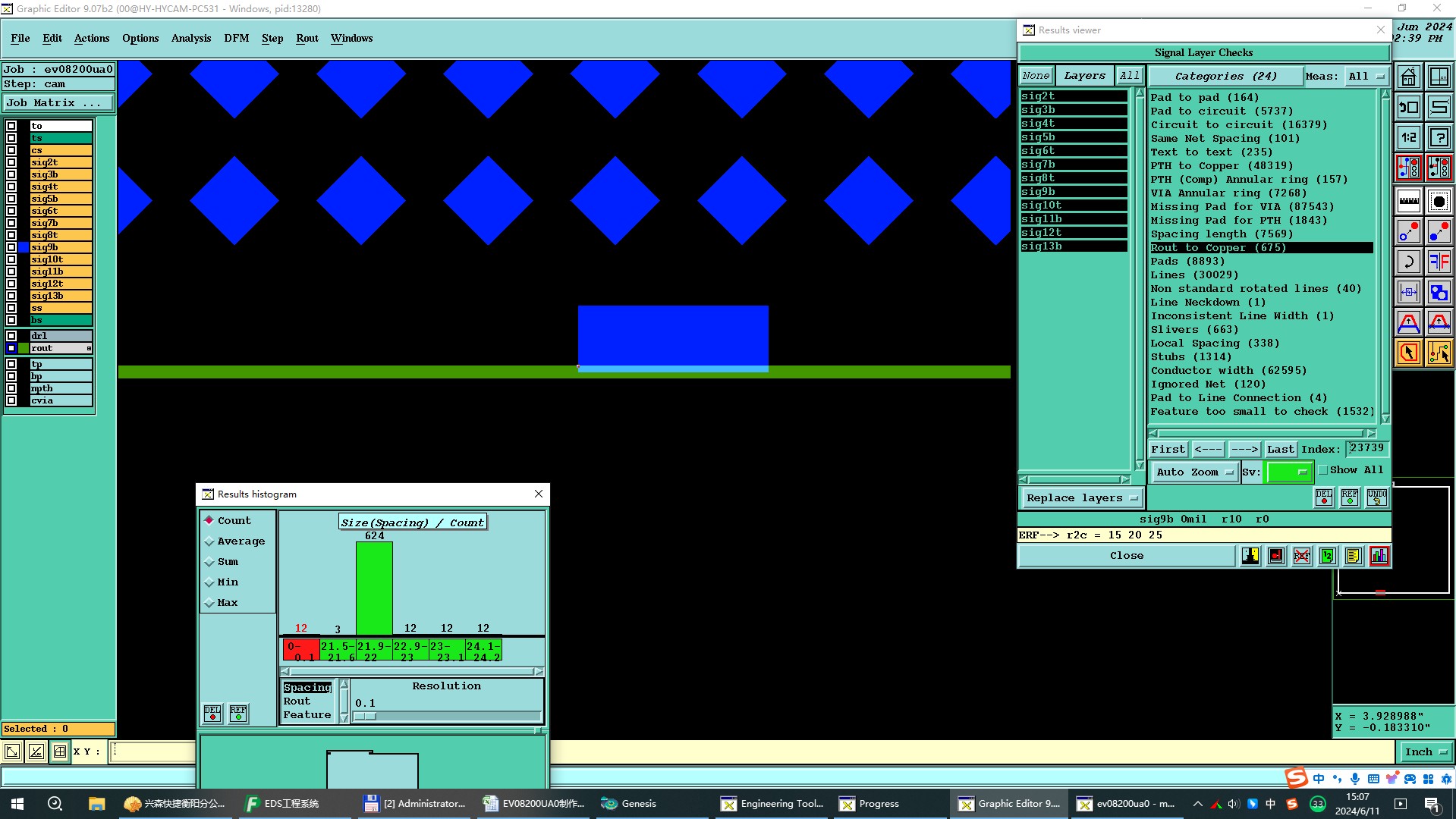Click the previous zoom (return rectangle) icon
Image resolution: width=1456 pixels, height=819 pixels.
(1409, 107)
